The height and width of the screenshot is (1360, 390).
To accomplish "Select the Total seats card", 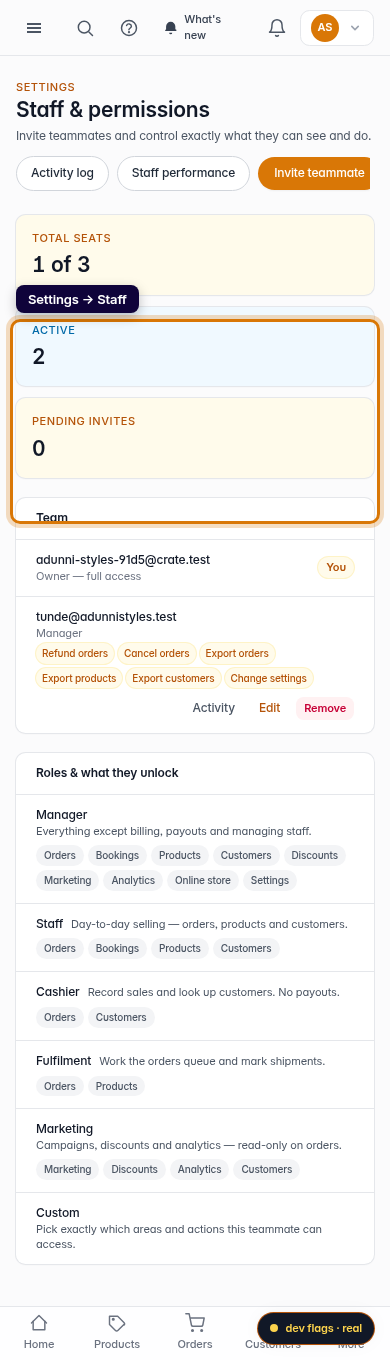I will (195, 254).
